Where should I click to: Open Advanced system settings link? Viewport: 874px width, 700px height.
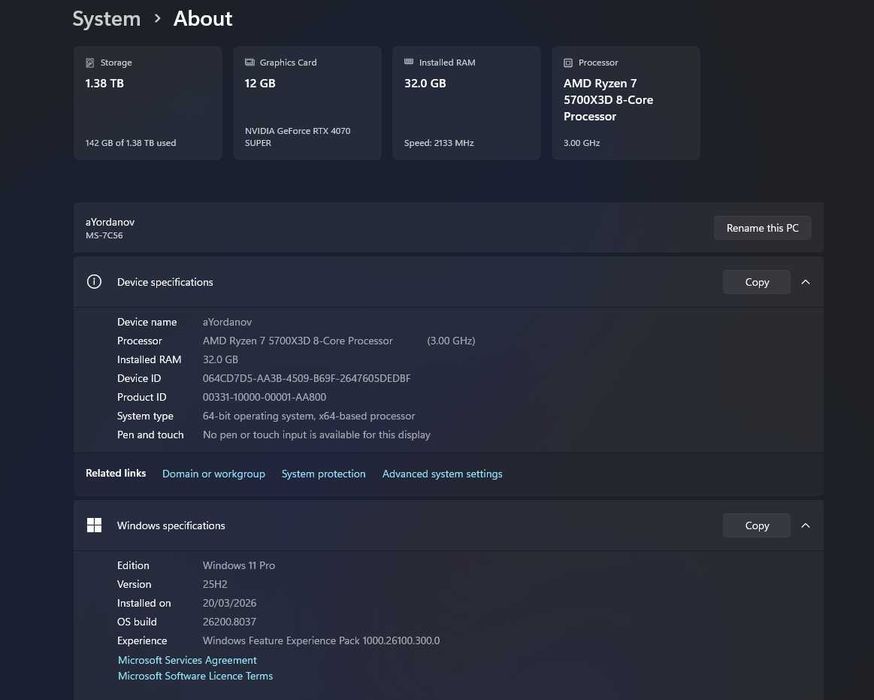[x=442, y=474]
